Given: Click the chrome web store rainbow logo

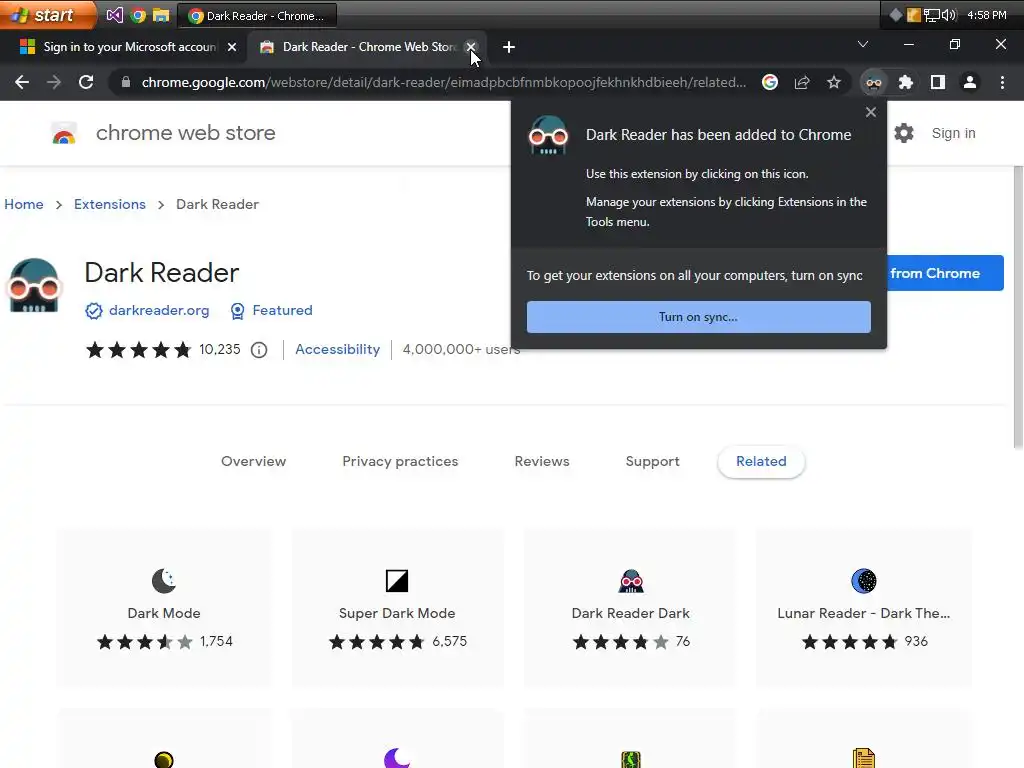Looking at the screenshot, I should 64,133.
